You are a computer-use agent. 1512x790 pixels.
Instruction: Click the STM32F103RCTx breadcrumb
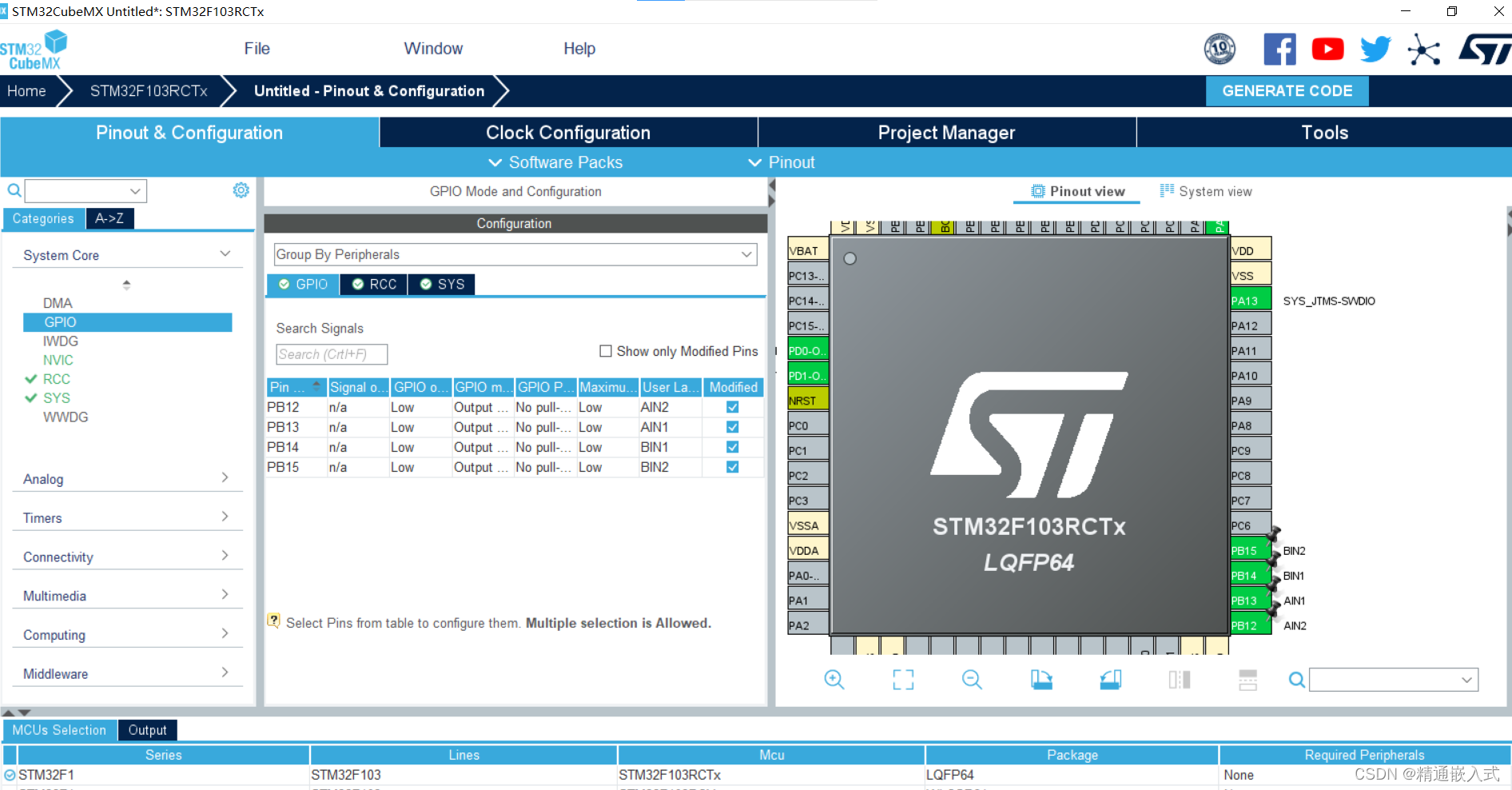coord(149,91)
